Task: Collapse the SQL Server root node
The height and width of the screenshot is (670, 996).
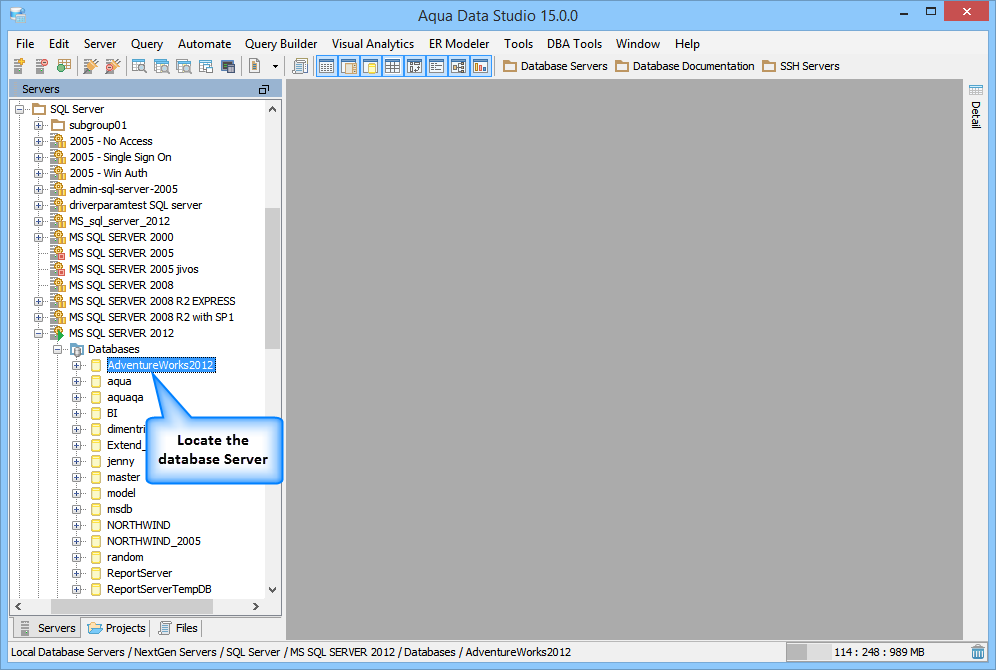Action: (x=20, y=109)
